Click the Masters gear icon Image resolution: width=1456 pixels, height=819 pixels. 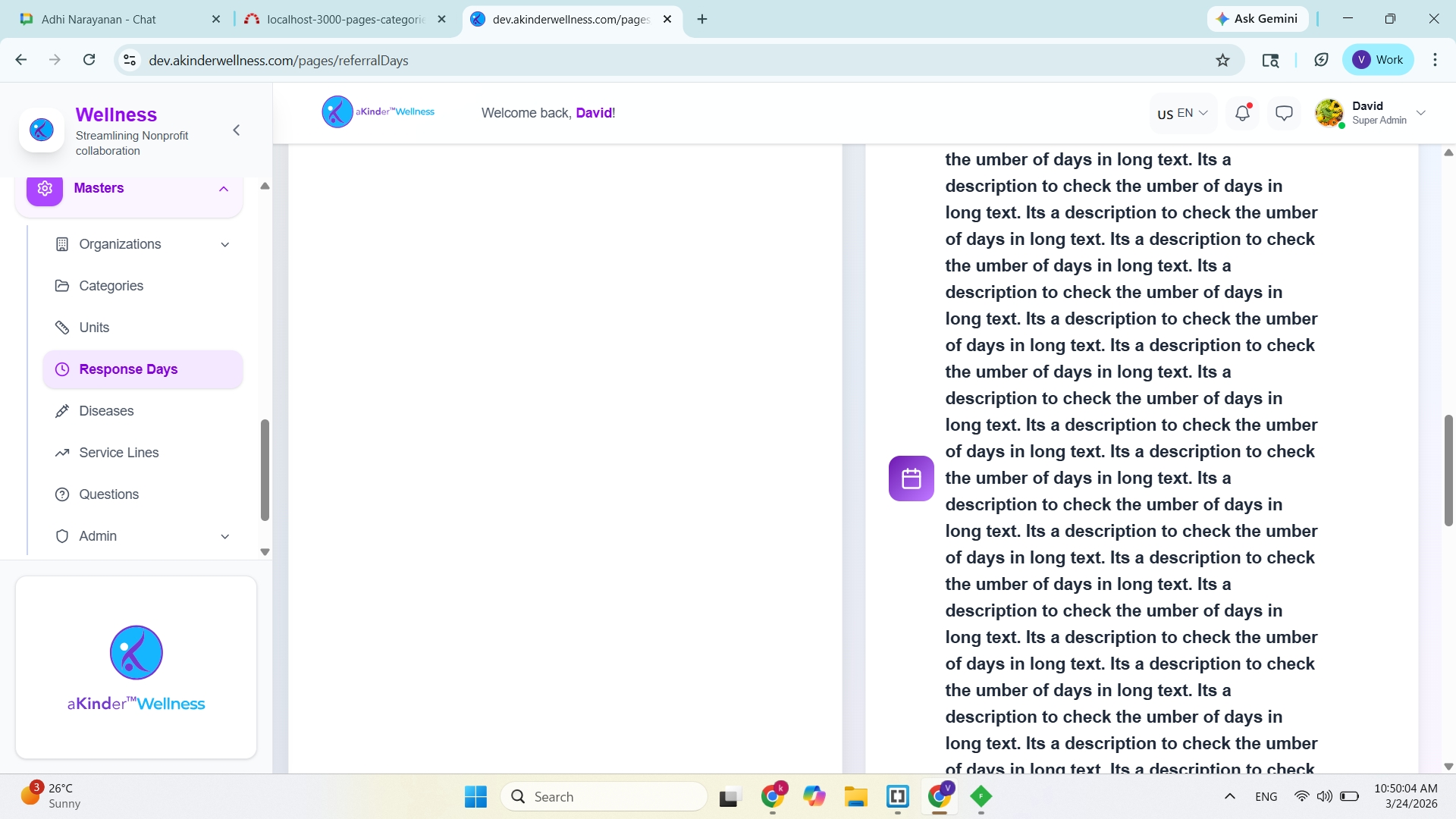point(45,188)
